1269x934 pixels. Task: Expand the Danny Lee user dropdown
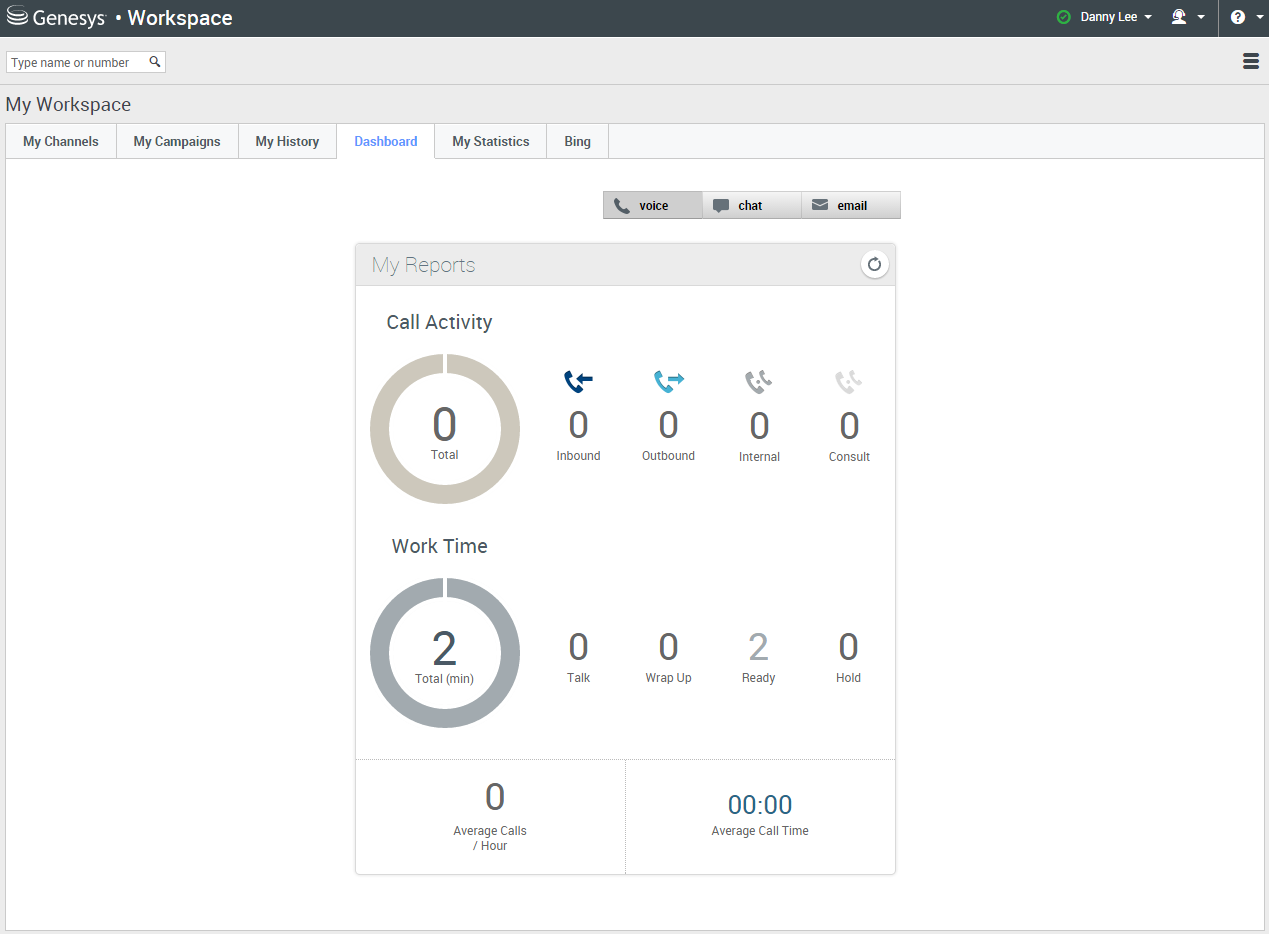[x=1116, y=18]
